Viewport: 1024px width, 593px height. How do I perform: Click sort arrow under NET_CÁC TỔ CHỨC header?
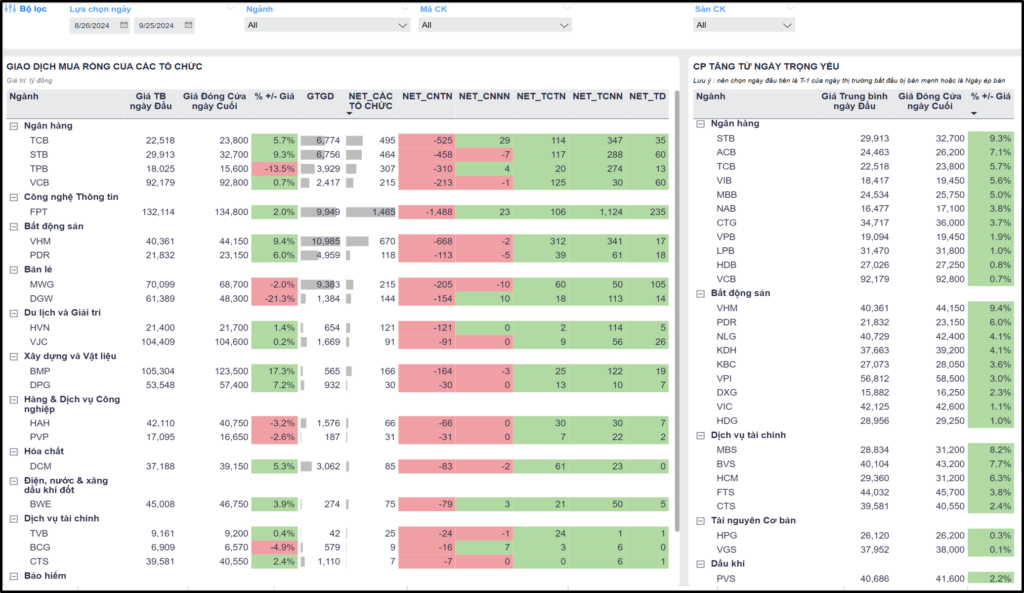[353, 114]
